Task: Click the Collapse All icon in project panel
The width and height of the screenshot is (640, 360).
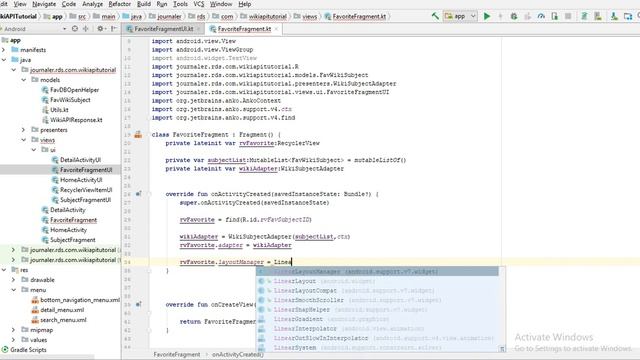Action: pos(86,29)
